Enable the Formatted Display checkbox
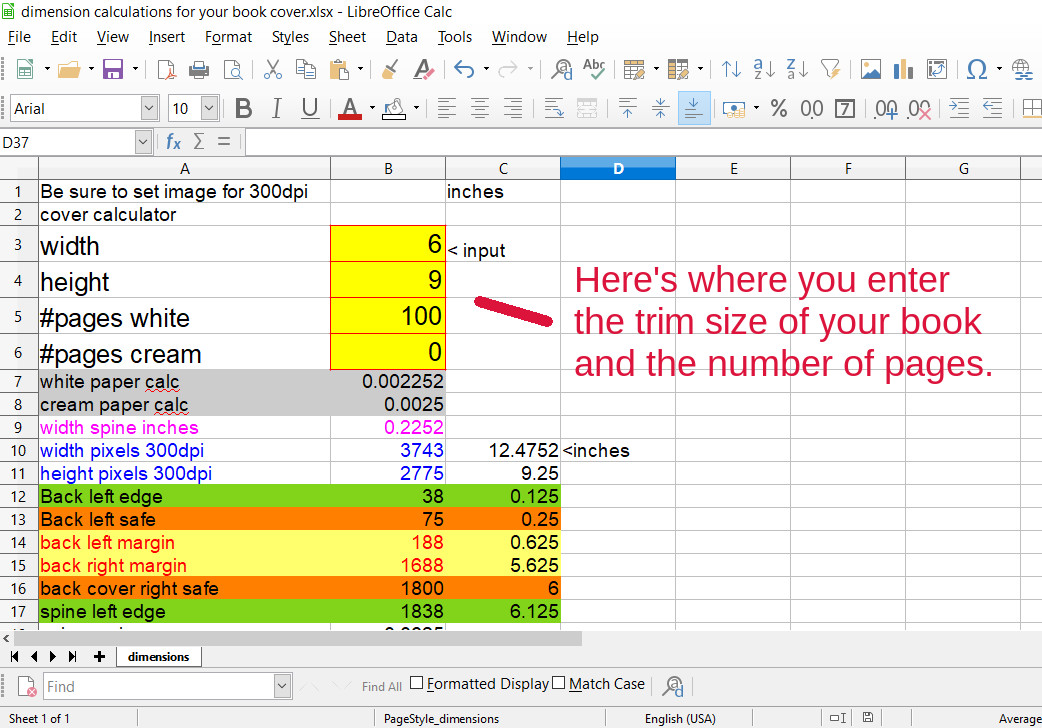The image size is (1042, 728). (x=417, y=684)
